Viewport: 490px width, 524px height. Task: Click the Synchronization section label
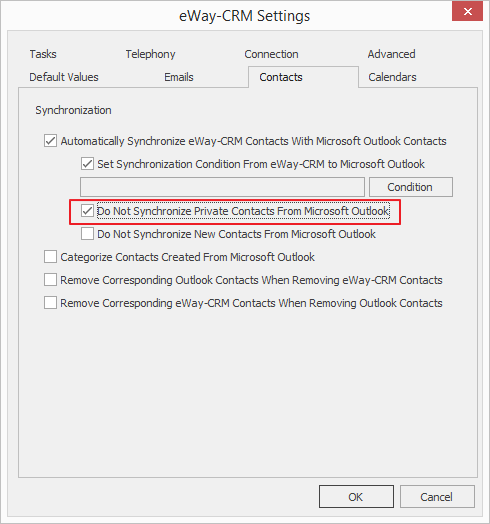(x=73, y=110)
